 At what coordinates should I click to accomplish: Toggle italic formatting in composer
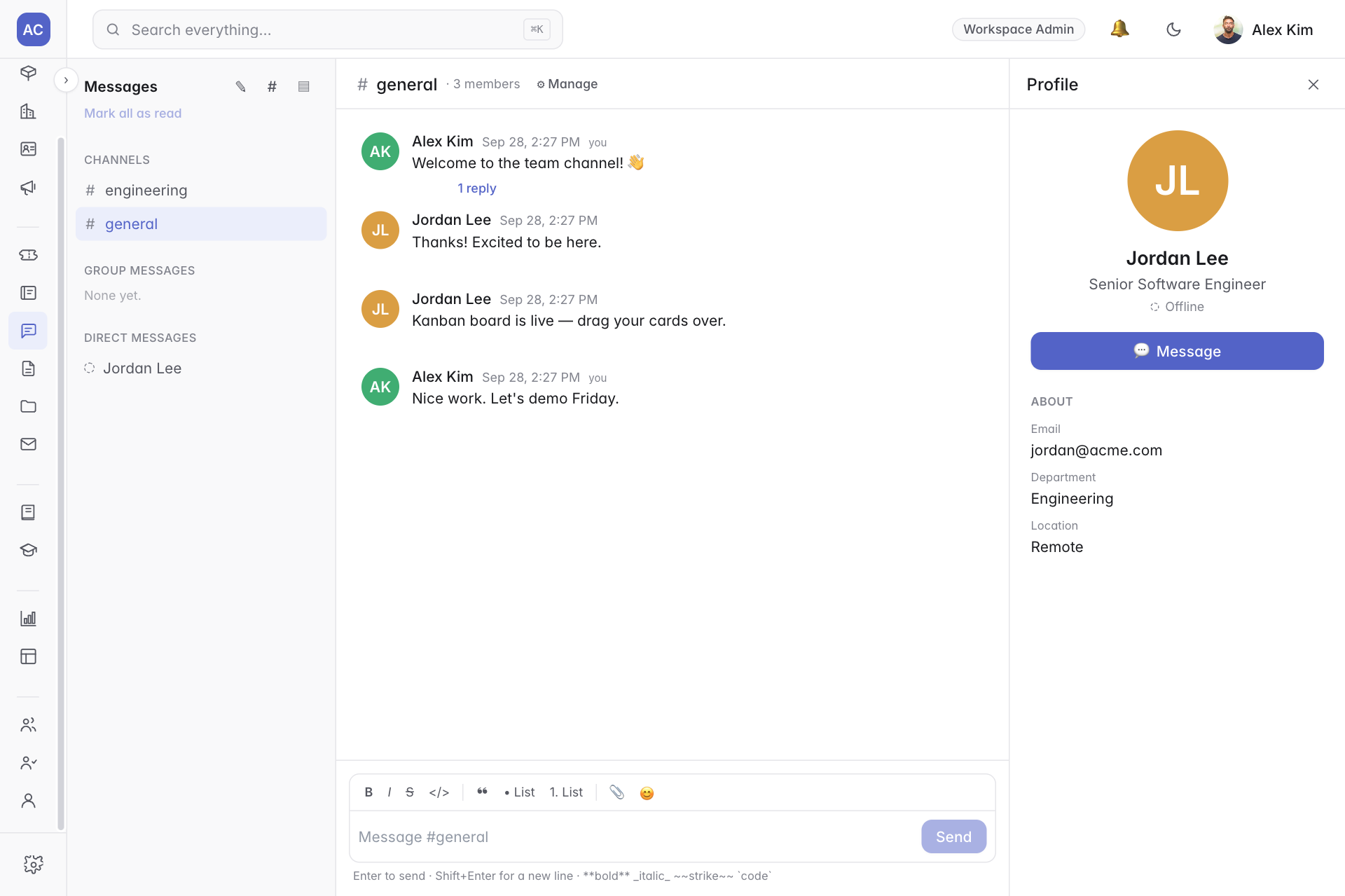coord(389,792)
